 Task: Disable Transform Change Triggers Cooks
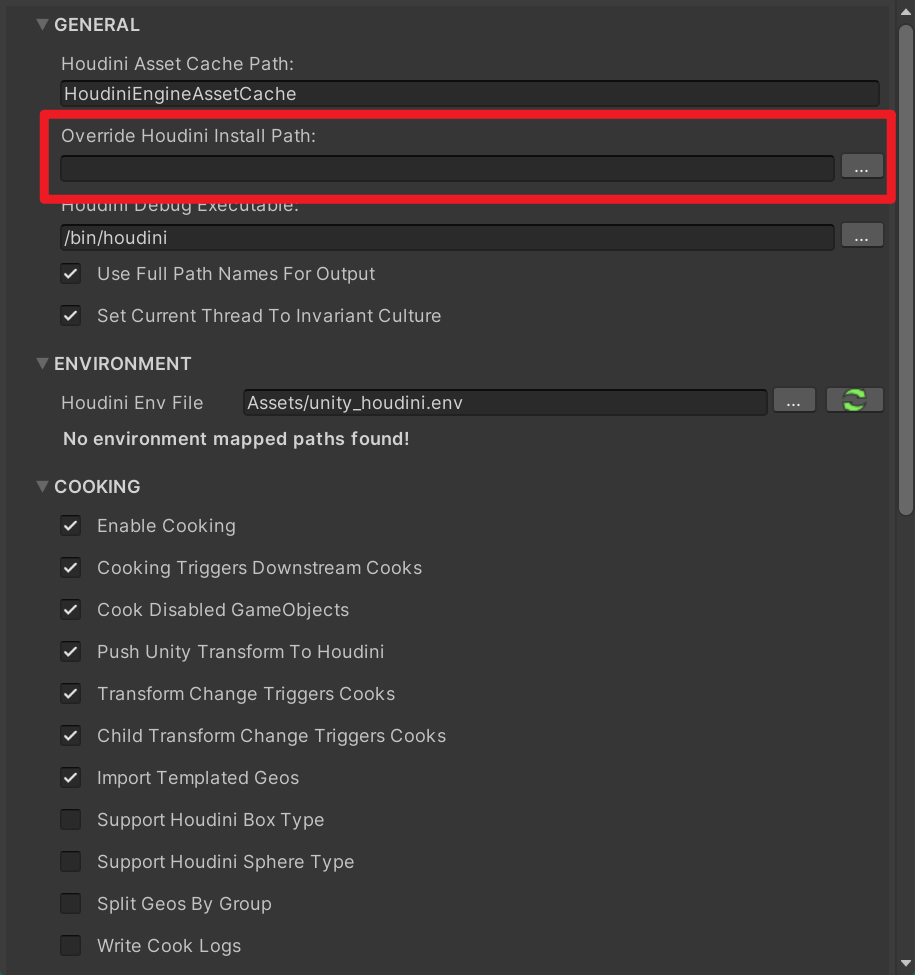[70, 693]
